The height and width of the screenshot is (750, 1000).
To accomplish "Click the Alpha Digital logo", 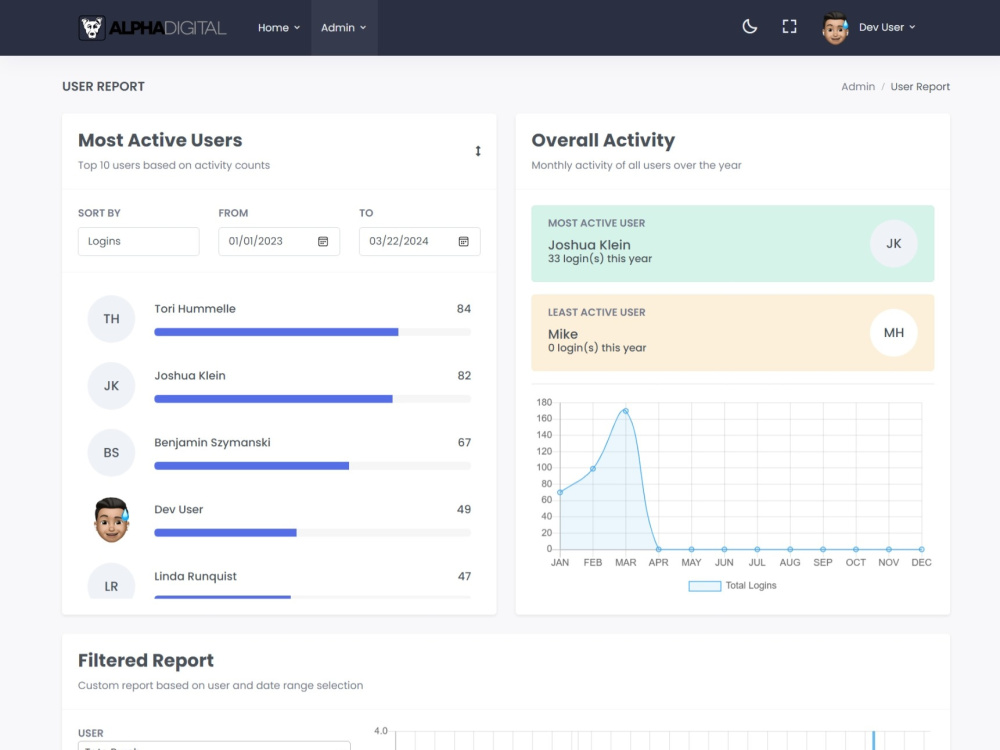I will tap(152, 27).
